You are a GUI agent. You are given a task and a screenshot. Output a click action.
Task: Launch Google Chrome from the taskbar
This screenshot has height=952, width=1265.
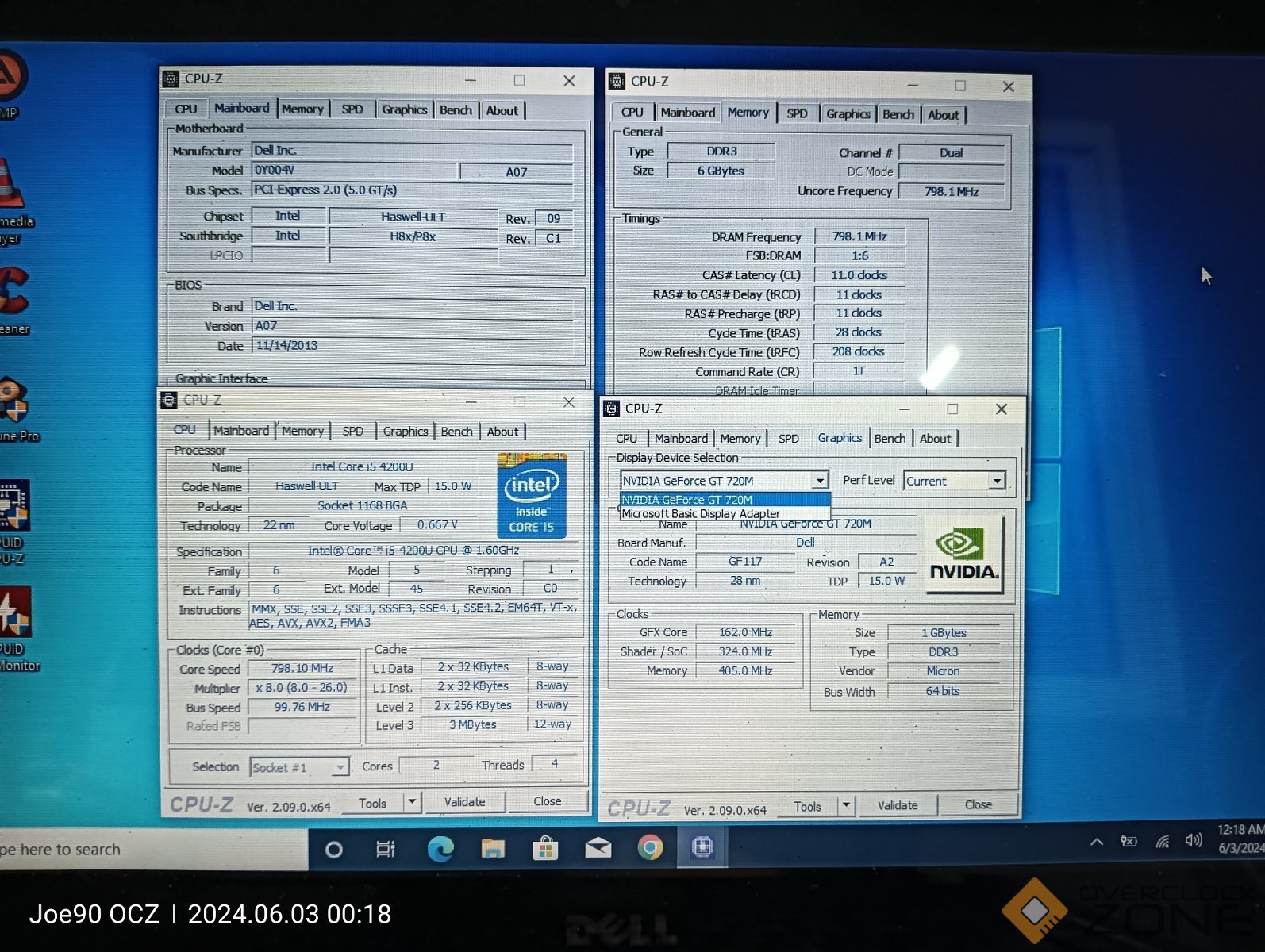650,848
